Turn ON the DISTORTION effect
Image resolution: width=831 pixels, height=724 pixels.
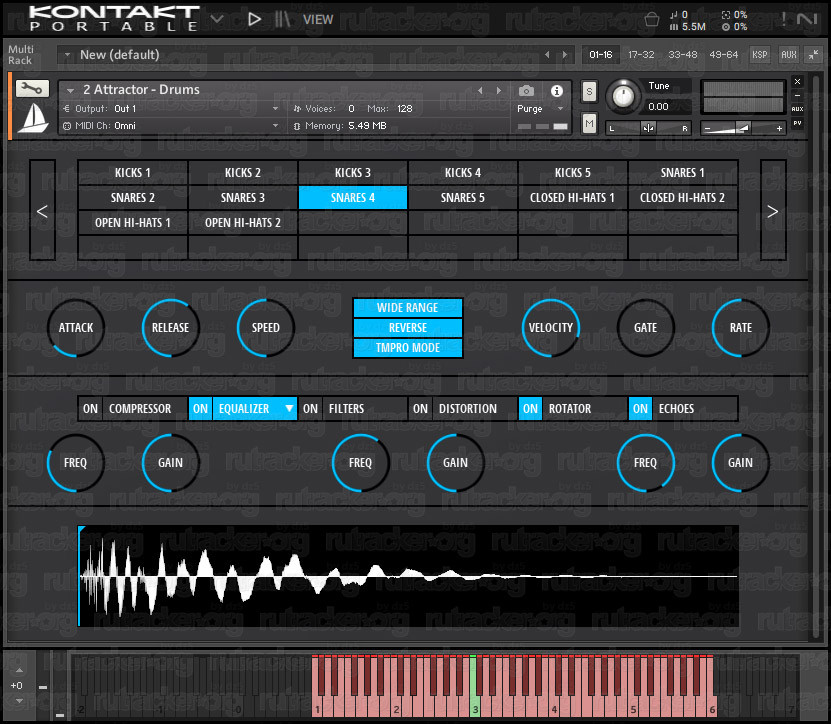(420, 409)
